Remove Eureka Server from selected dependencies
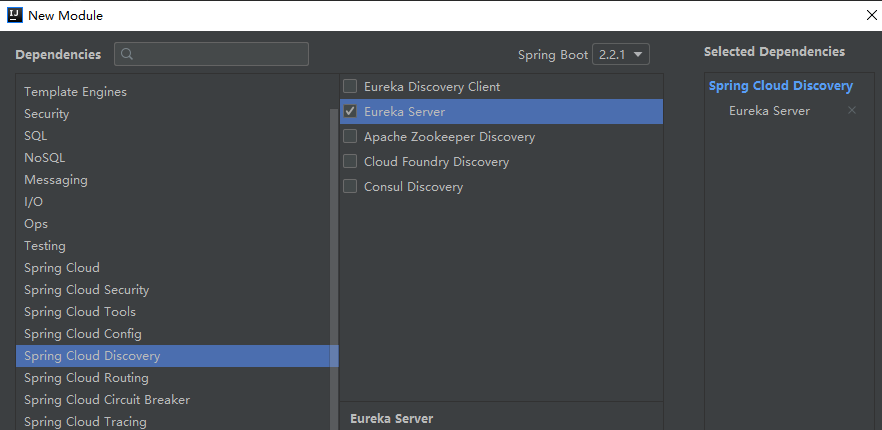The height and width of the screenshot is (430, 882). 852,110
